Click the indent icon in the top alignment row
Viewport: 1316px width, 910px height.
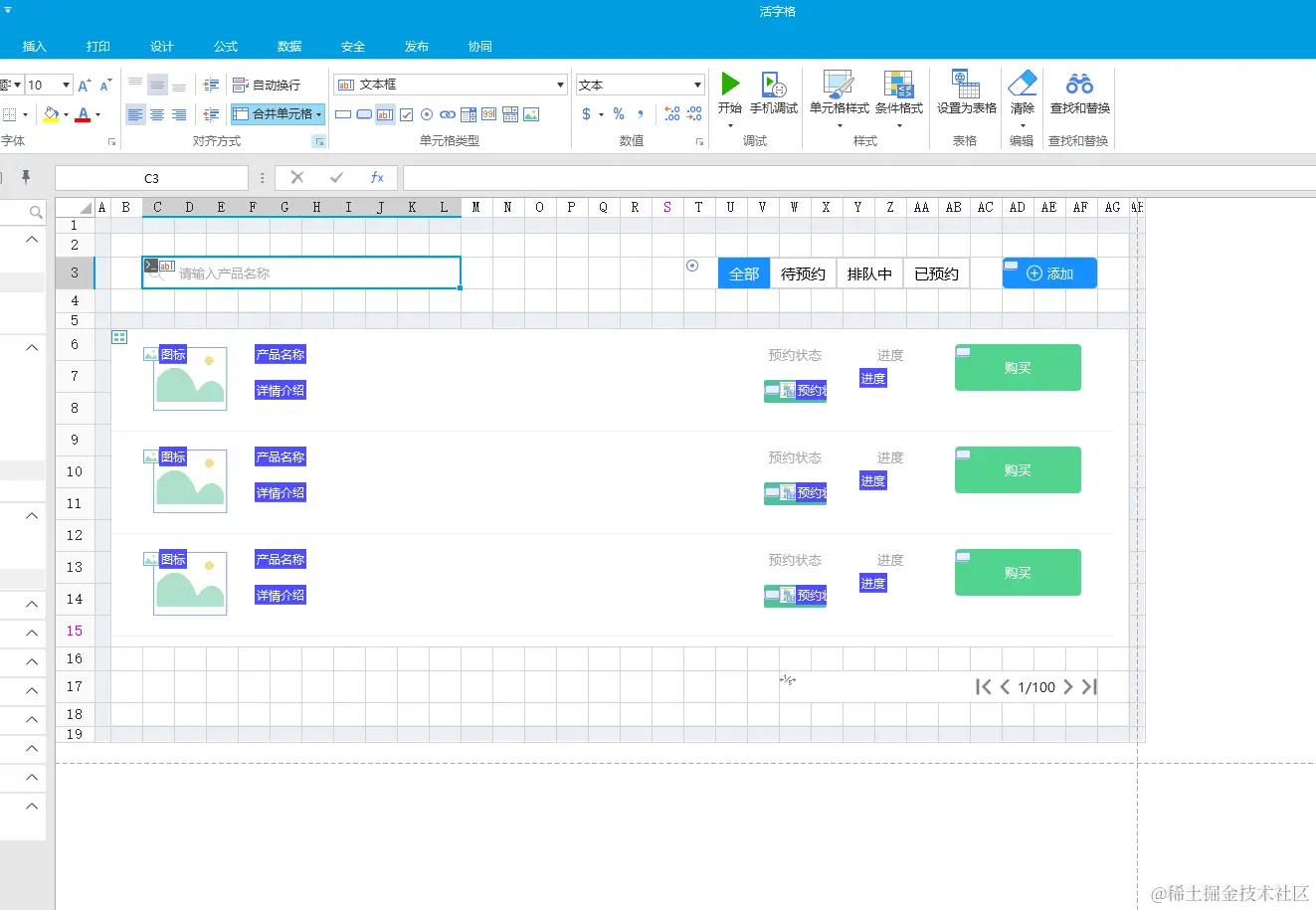[210, 86]
